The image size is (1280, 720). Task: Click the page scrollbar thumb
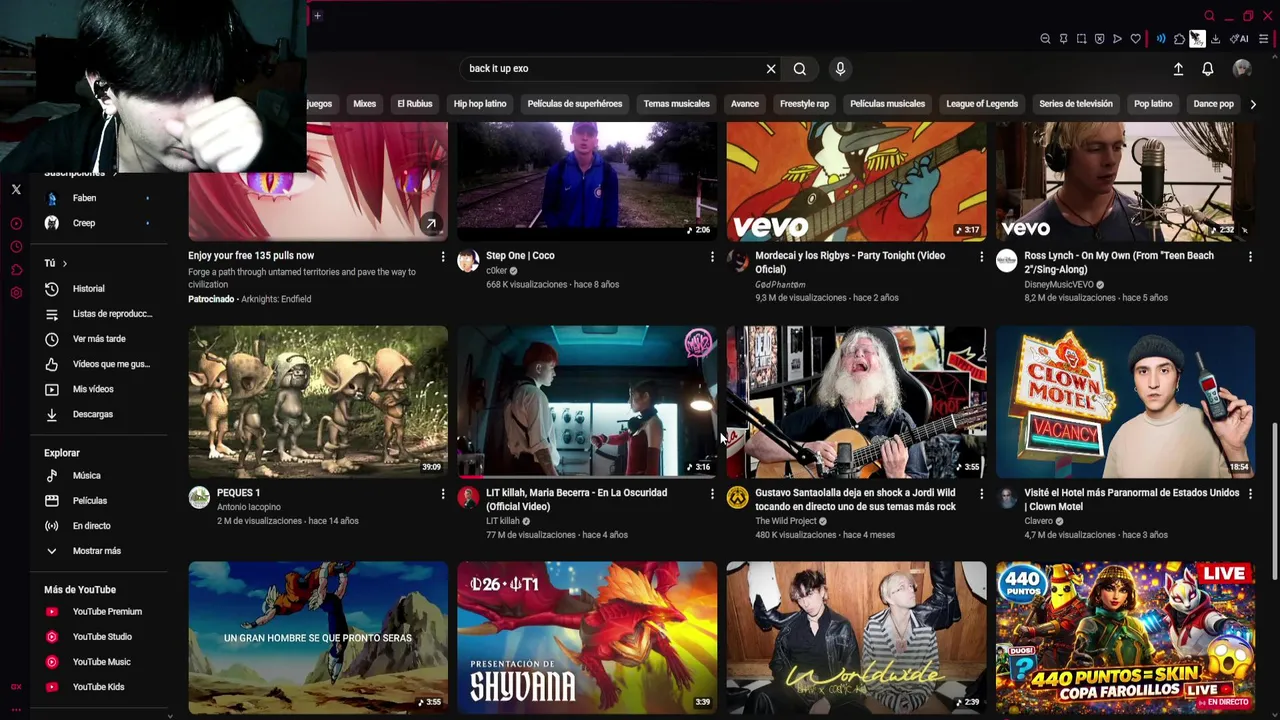[x=1274, y=501]
